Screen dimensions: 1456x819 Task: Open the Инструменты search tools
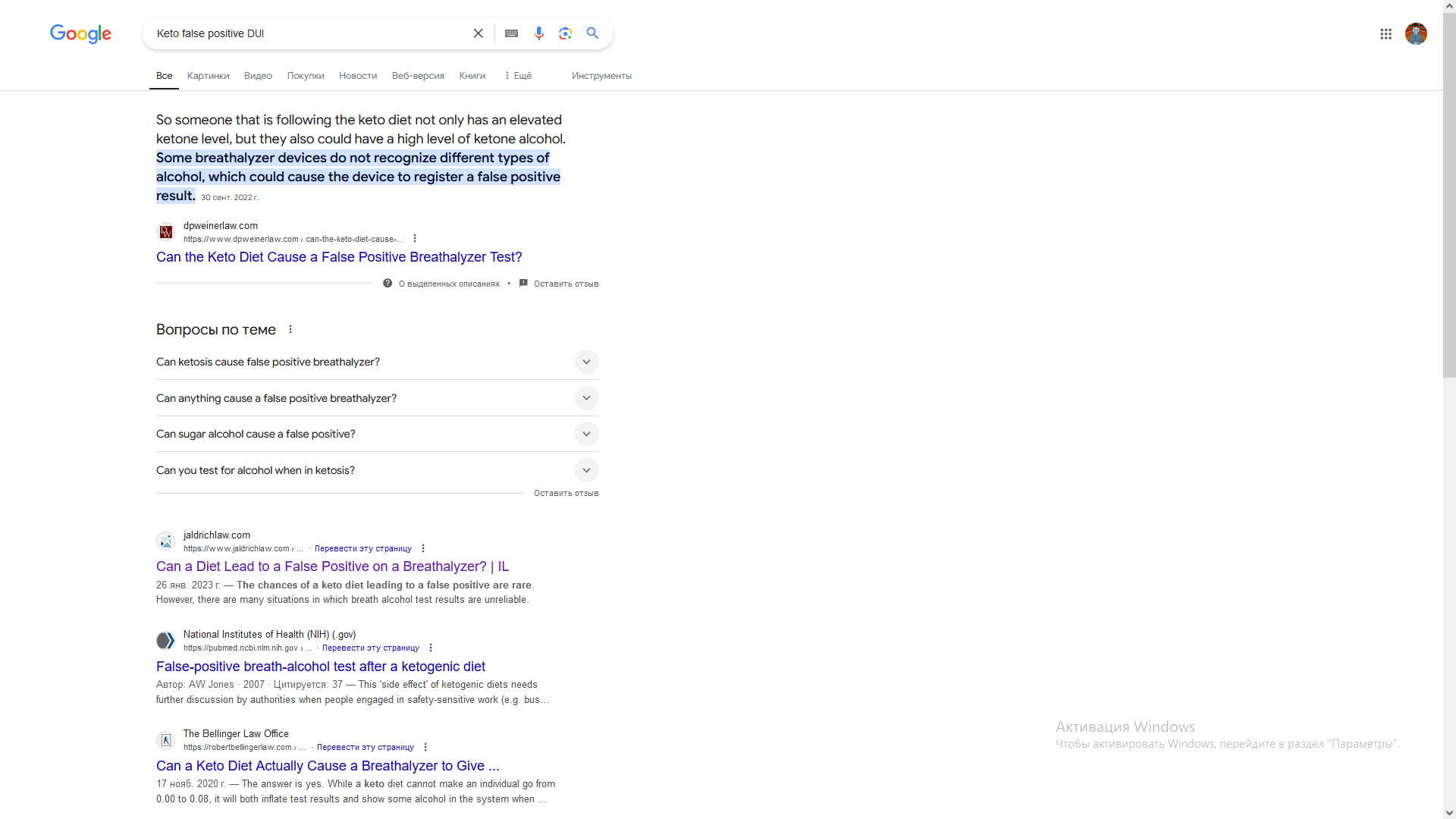pyautogui.click(x=601, y=76)
